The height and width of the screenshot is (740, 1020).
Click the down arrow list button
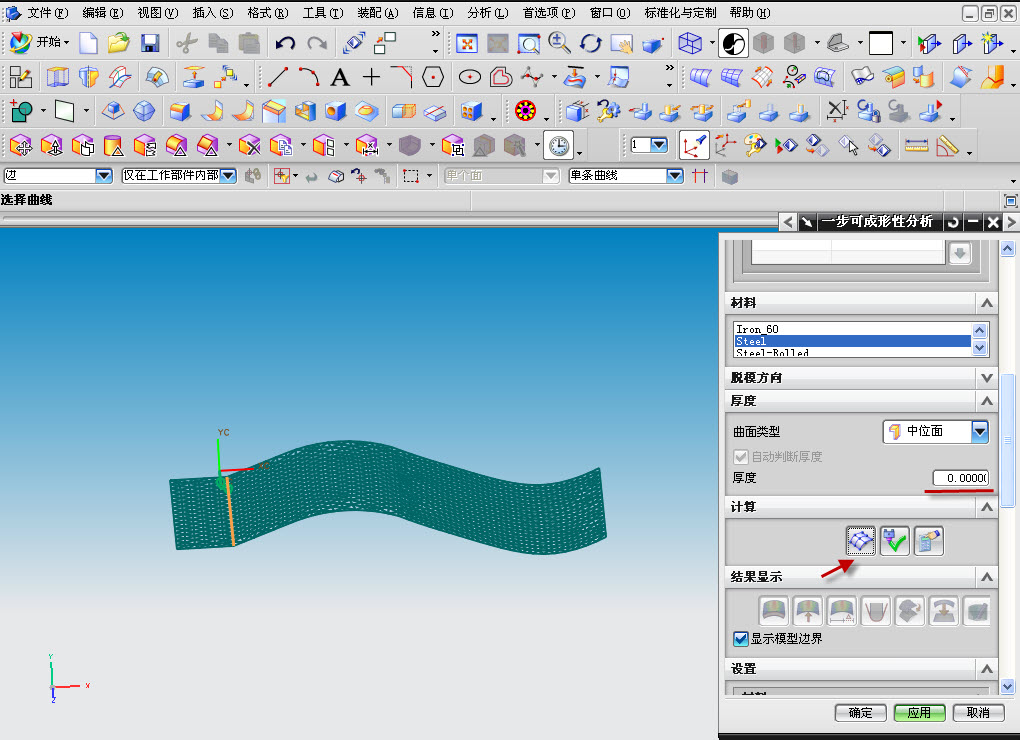pos(960,253)
